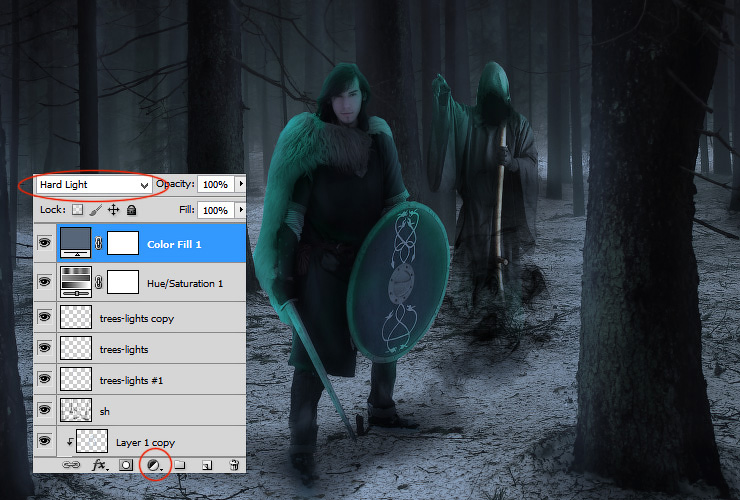Select the trees-lights copy layer thumbnail
740x500 pixels.
(76, 317)
